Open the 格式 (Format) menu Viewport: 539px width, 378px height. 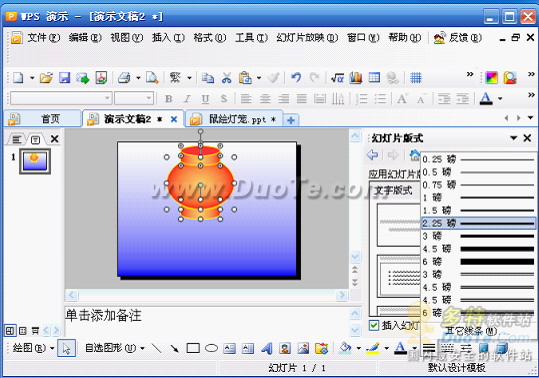tap(209, 37)
